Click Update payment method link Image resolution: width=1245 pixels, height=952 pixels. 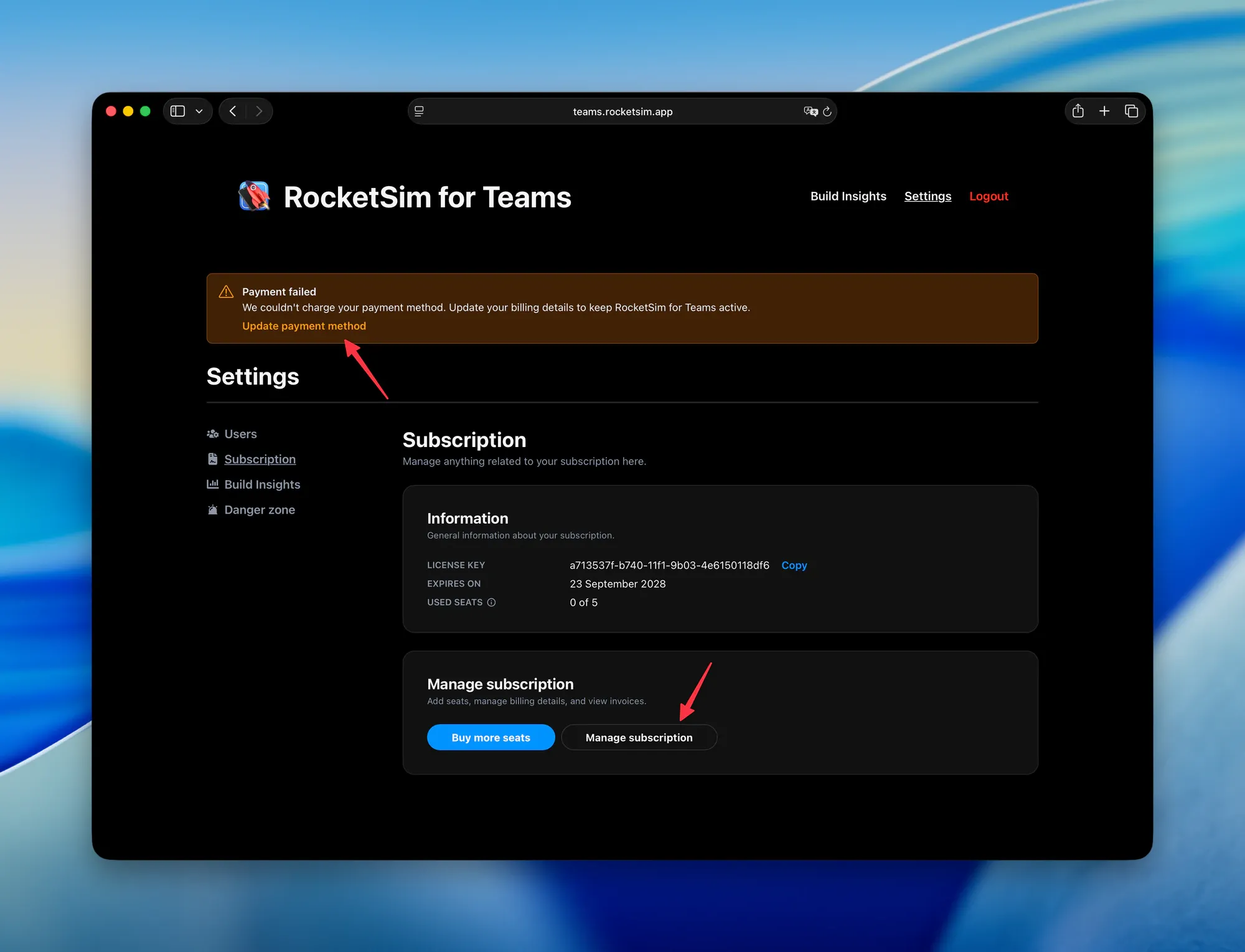304,326
